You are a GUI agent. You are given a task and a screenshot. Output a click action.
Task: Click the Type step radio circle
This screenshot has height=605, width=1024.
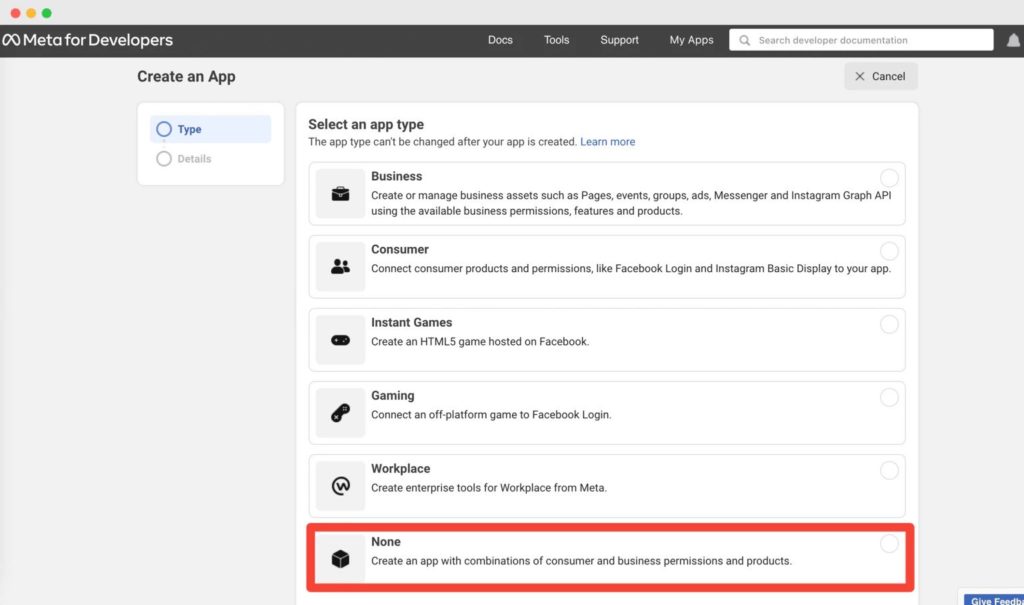(164, 129)
